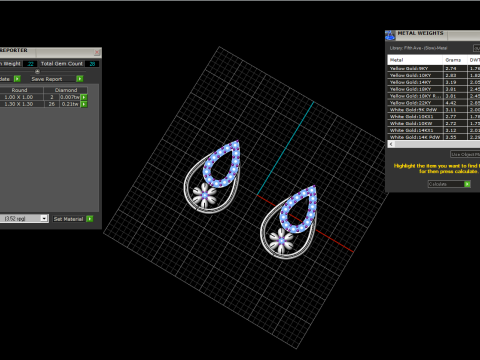
Task: Click the gem weight .22 value field
Action: click(x=30, y=64)
